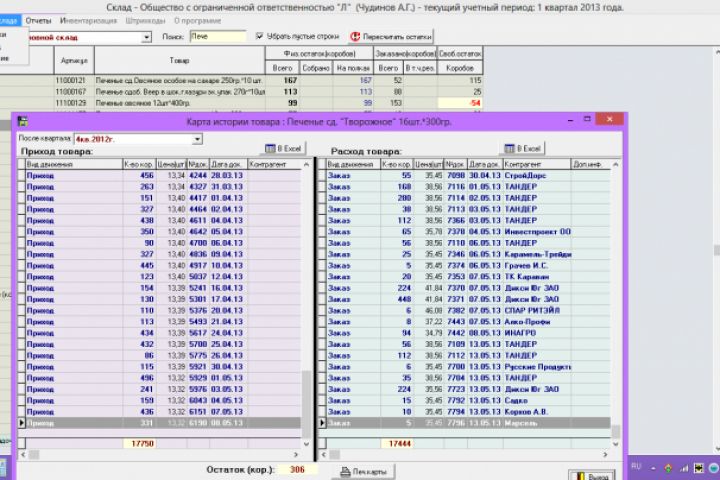This screenshot has width=720, height=480.
Task: Tick the checkbox of Заказ row 7442 ИНАГРО
Action: pyautogui.click(x=322, y=333)
